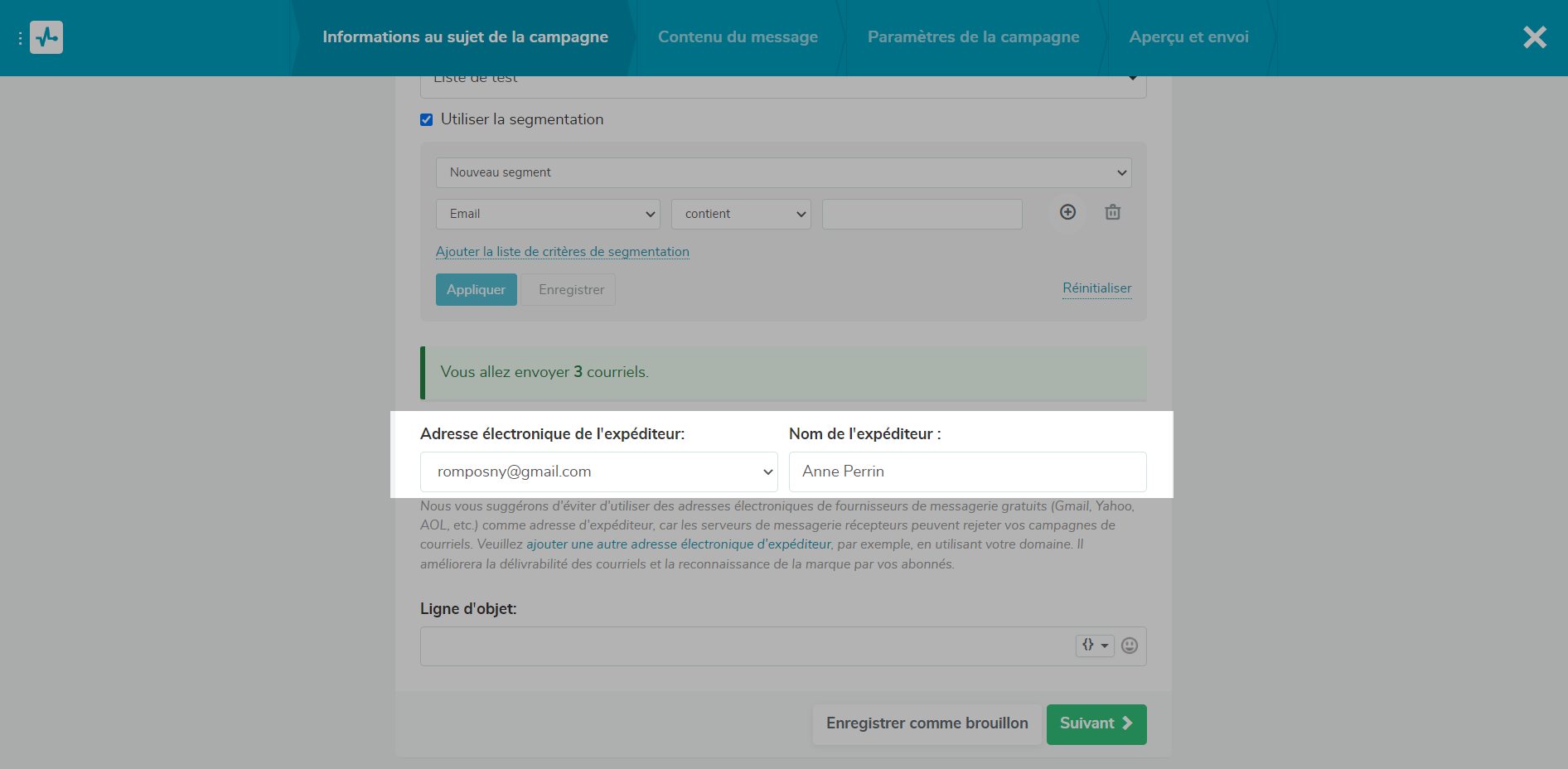Open the contient condition dropdown

(741, 214)
